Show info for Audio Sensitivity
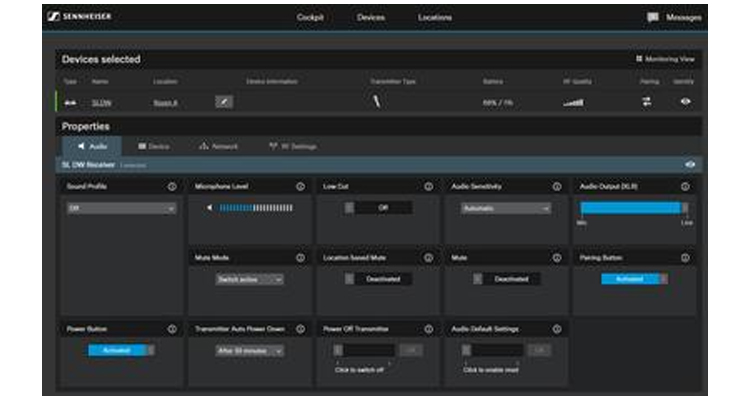The height and width of the screenshot is (400, 750). (x=556, y=186)
